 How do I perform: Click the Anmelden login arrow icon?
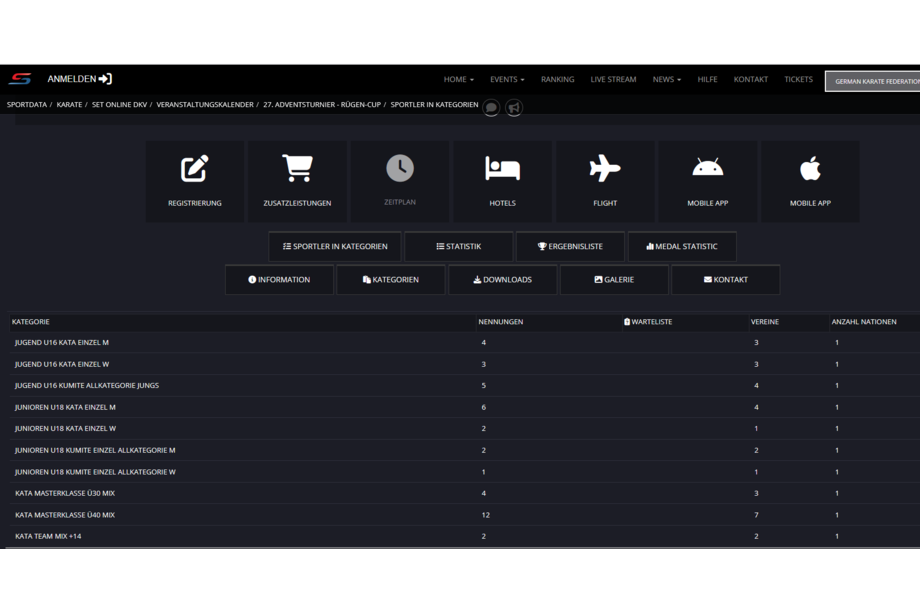click(105, 79)
